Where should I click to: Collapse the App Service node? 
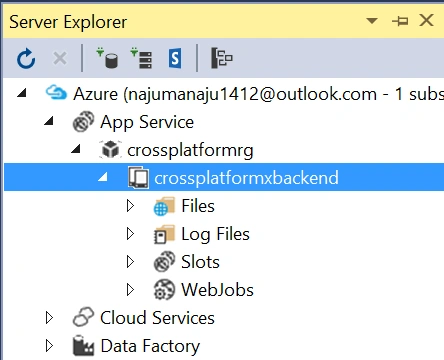[x=49, y=121]
